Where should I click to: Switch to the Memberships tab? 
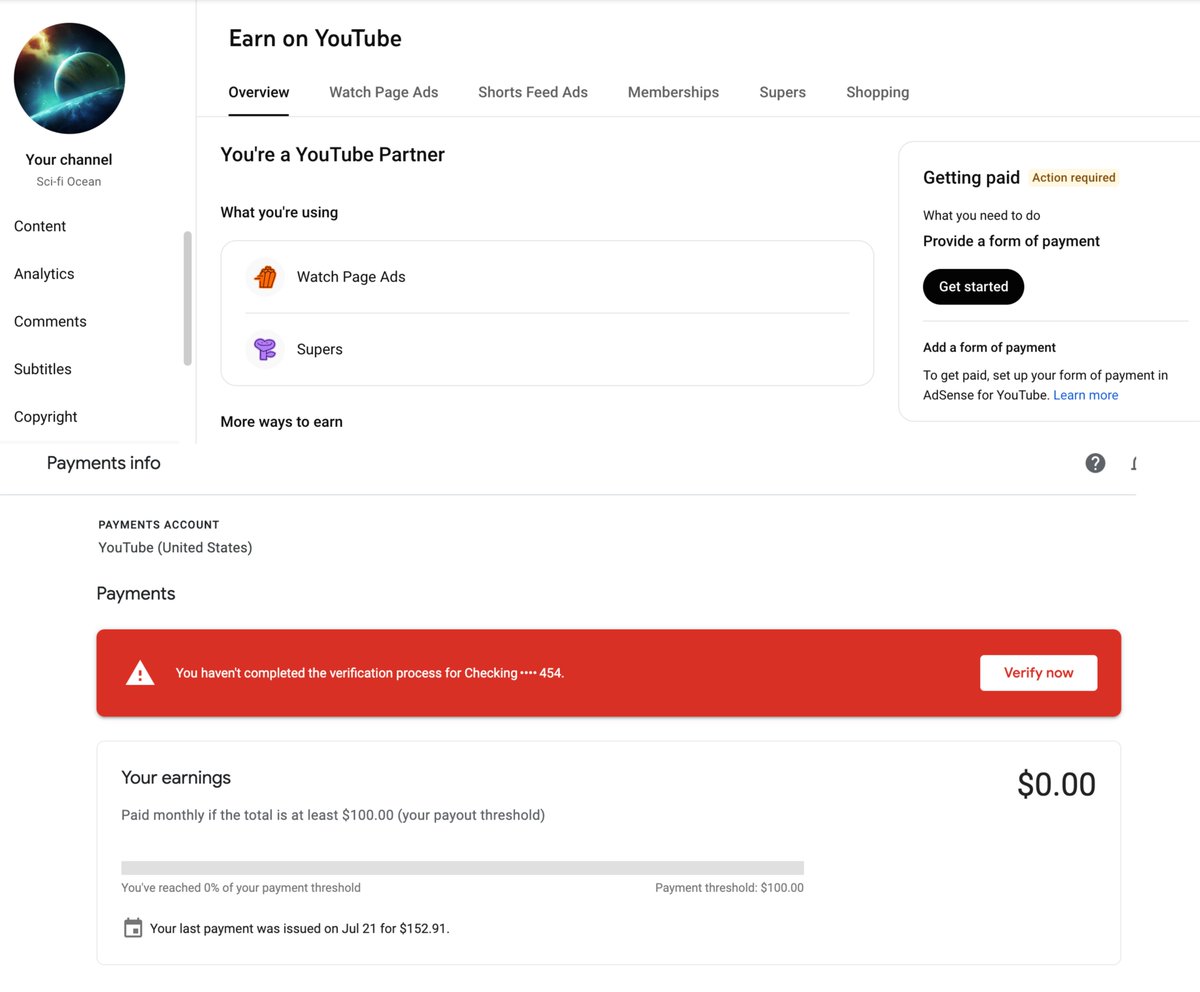point(673,92)
